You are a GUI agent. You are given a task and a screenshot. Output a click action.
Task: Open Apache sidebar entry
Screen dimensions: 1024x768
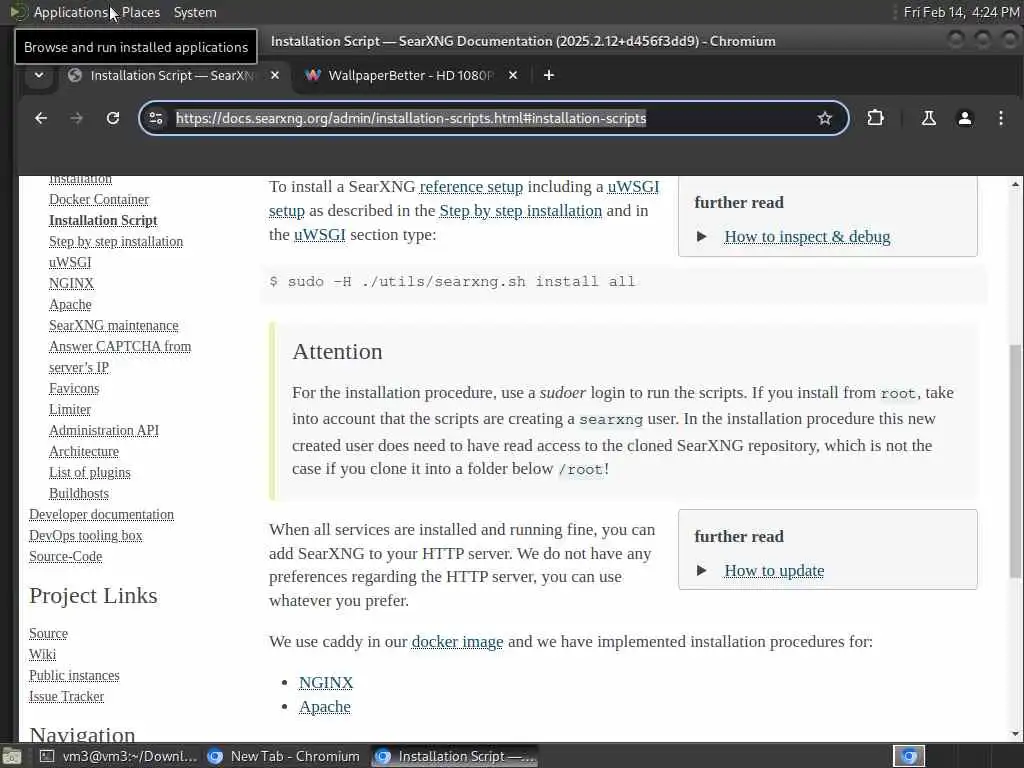70,304
